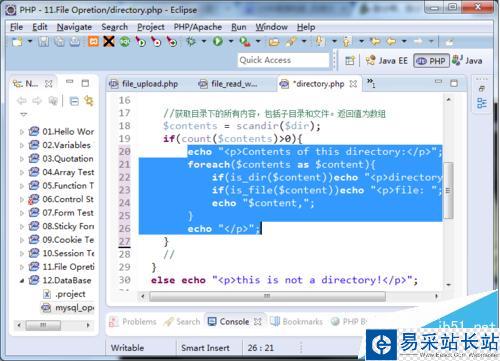Screen dimensions: 500x361
Task: Open the Run menu
Action: pos(239,27)
